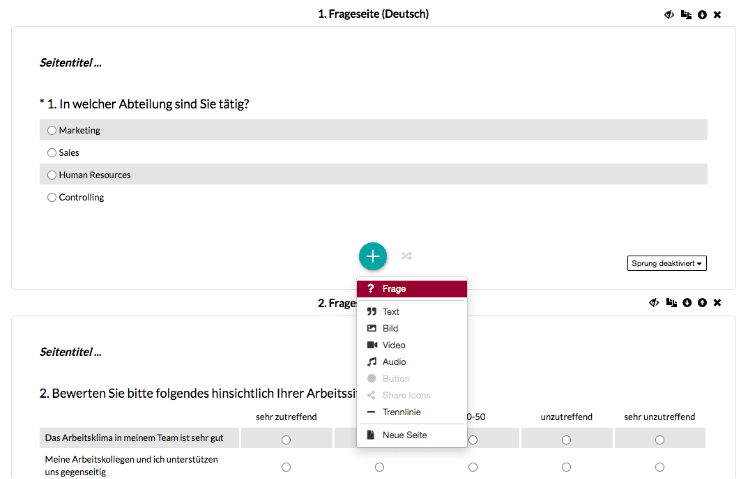Select the Controlling radio option
Screen dimensions: 750x479
[x=52, y=197]
